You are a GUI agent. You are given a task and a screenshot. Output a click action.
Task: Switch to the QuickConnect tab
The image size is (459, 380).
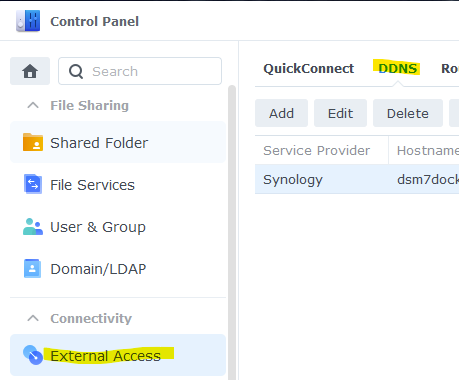[308, 69]
